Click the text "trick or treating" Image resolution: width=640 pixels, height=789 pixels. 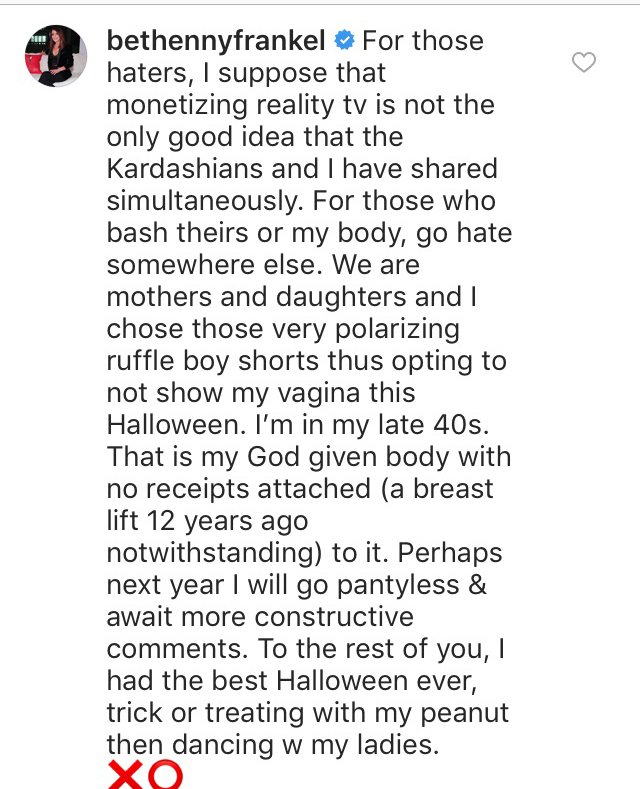click(x=205, y=713)
